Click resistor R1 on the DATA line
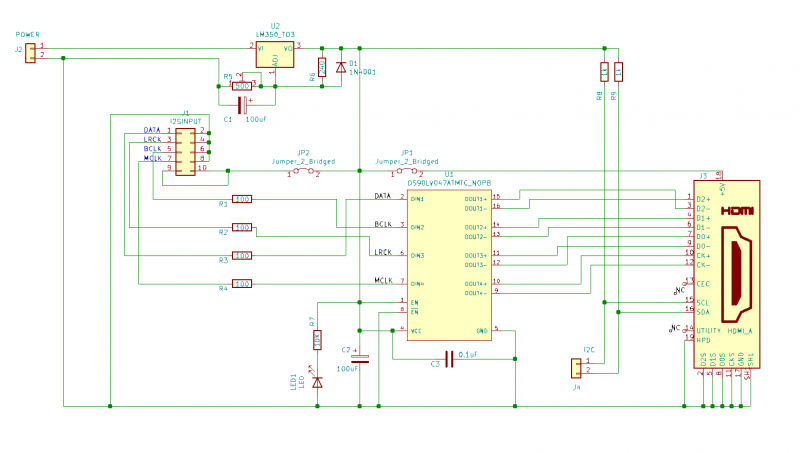The image size is (800, 453). click(242, 199)
